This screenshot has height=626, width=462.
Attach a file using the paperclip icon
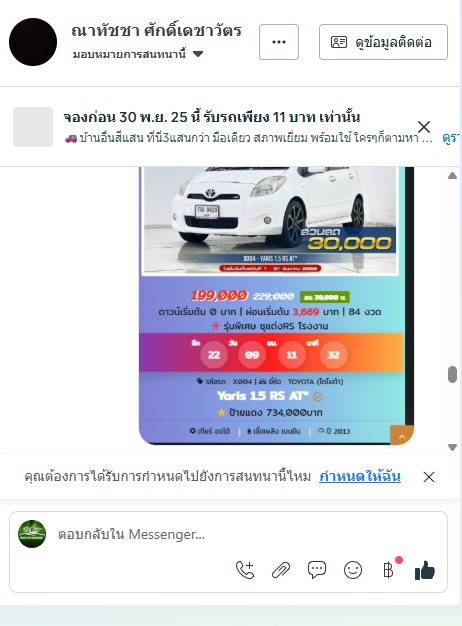coord(281,570)
